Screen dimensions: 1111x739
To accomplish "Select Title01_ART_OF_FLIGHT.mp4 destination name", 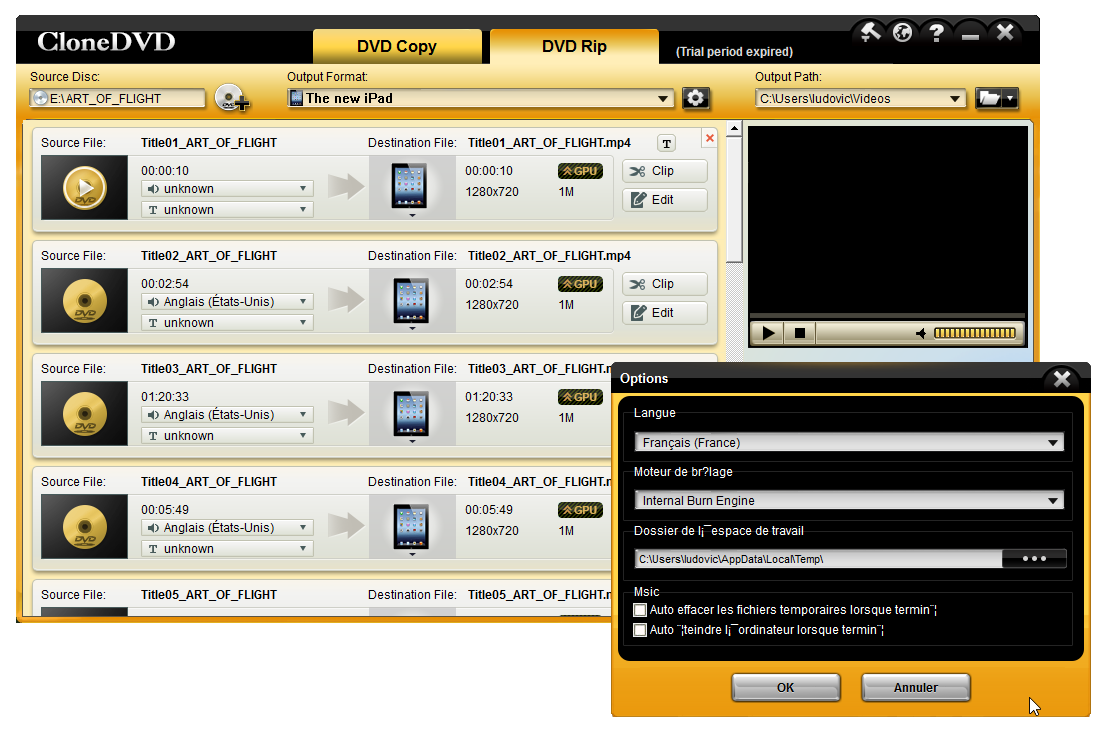I will [x=549, y=142].
